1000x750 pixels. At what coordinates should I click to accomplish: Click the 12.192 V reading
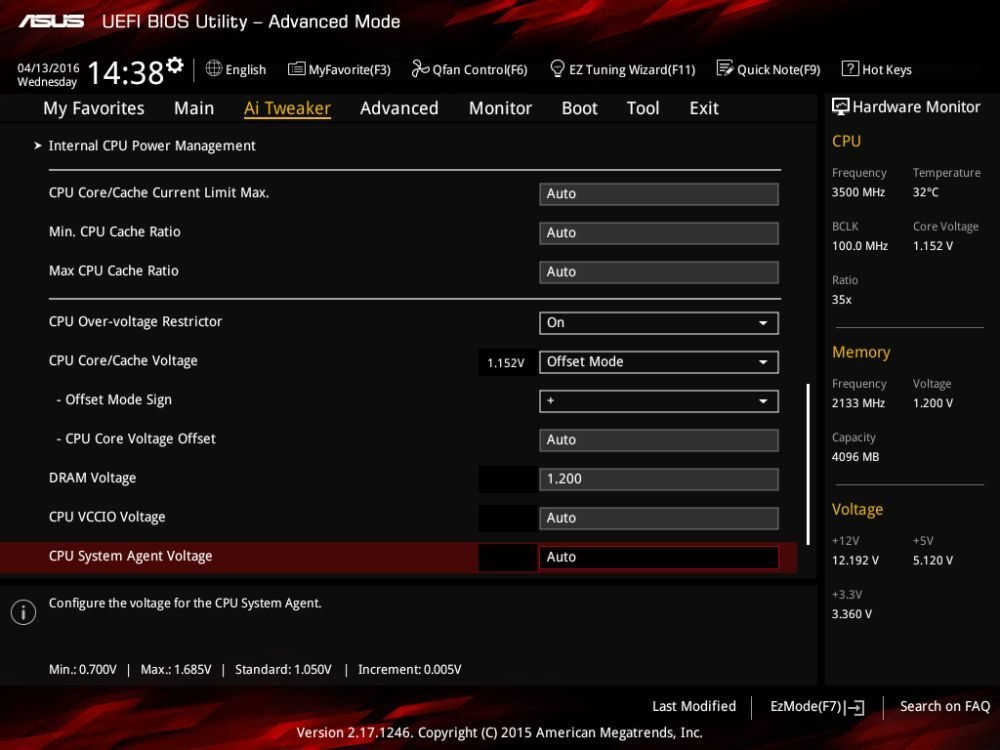point(855,560)
